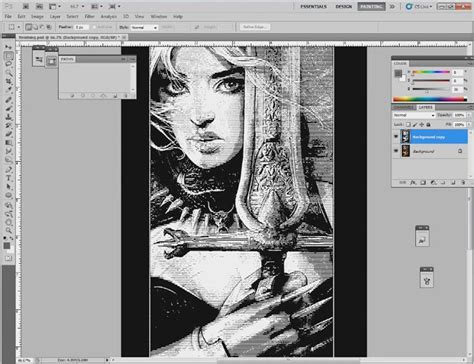Open the Window menu
The image size is (474, 364).
pyautogui.click(x=159, y=16)
